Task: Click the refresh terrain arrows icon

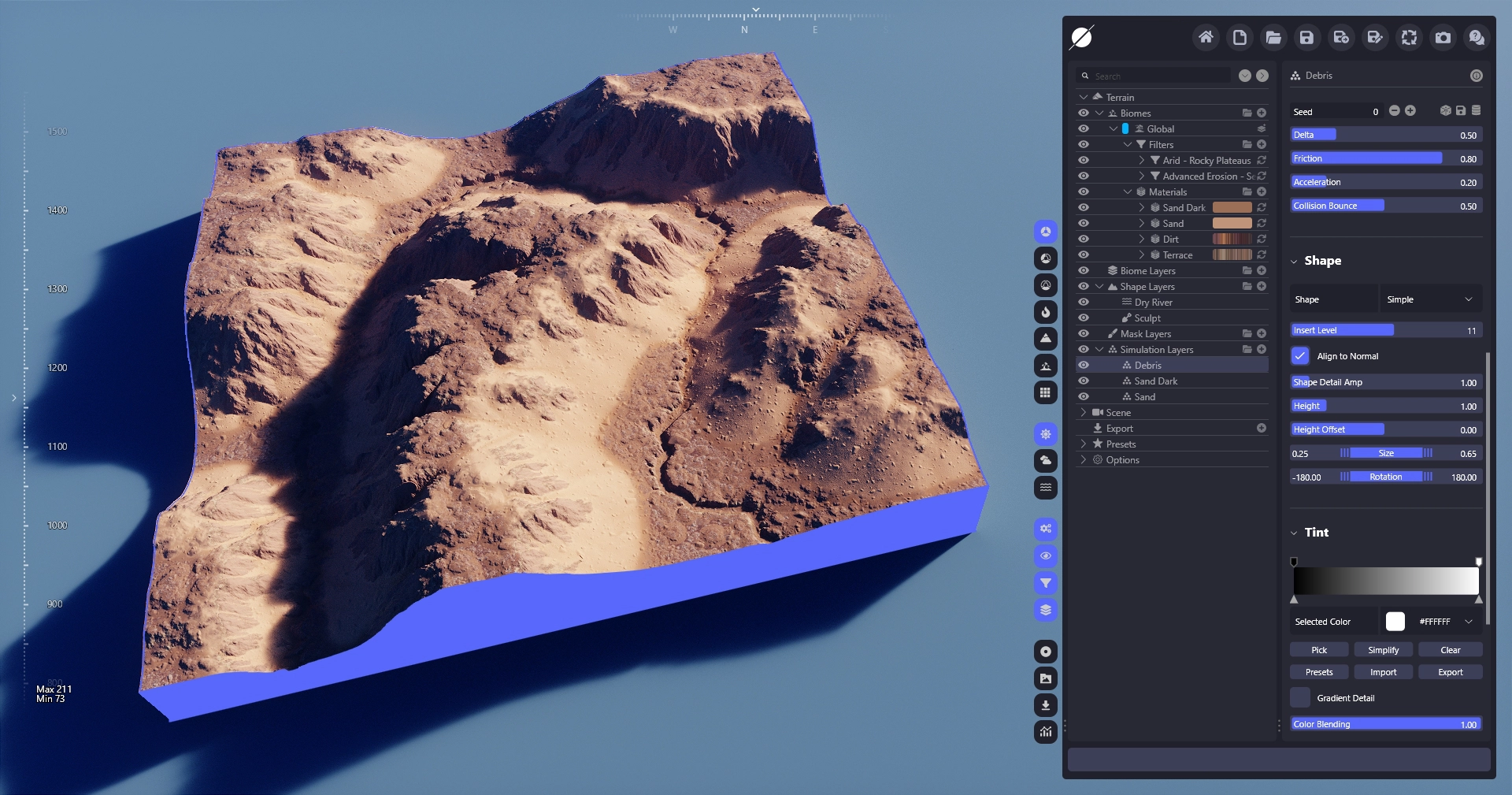Action: 1409,37
